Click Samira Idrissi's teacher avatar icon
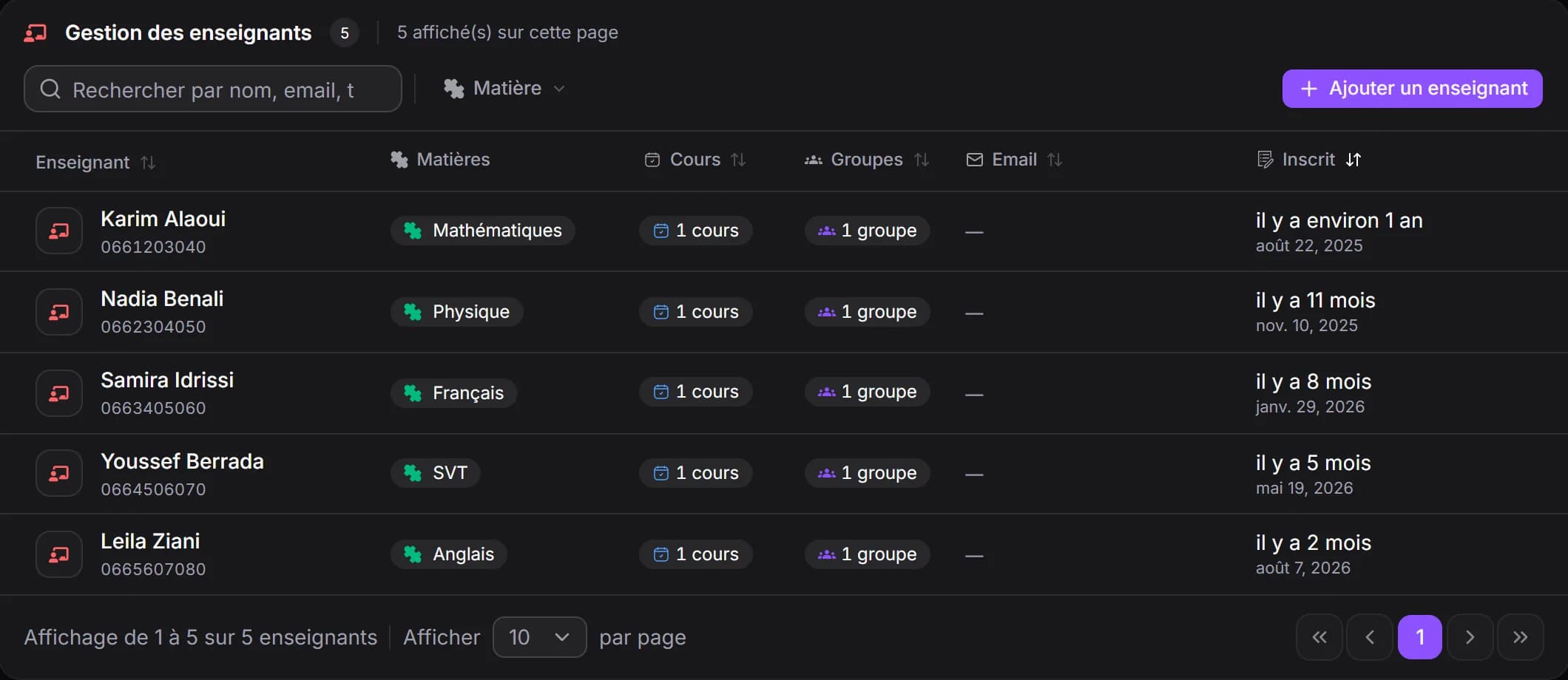Screen dimensions: 1568x680 59,393
